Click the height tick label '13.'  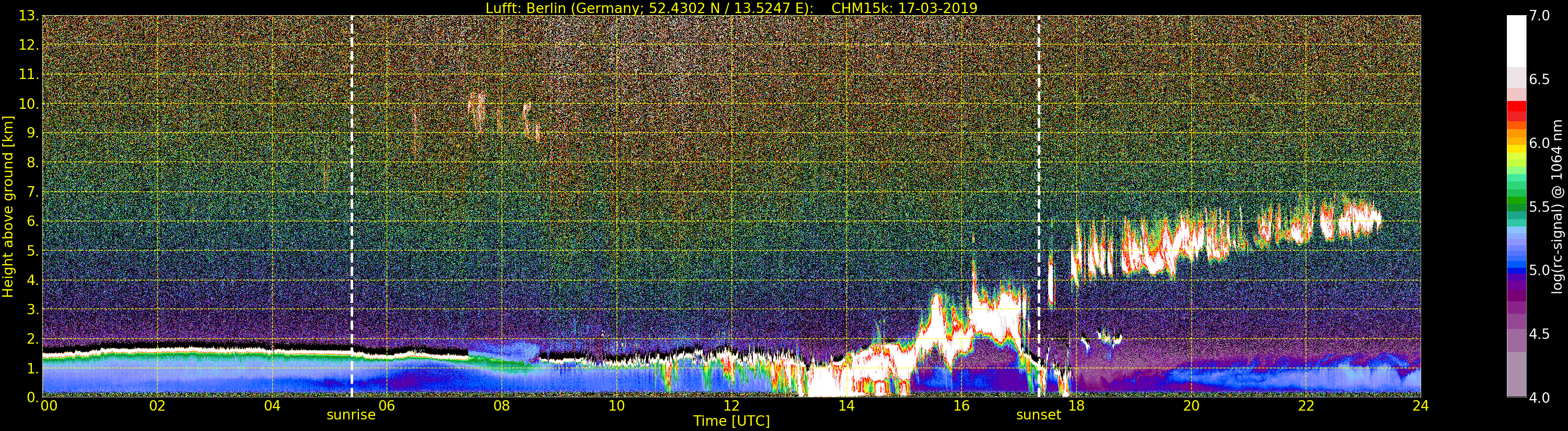(x=29, y=16)
